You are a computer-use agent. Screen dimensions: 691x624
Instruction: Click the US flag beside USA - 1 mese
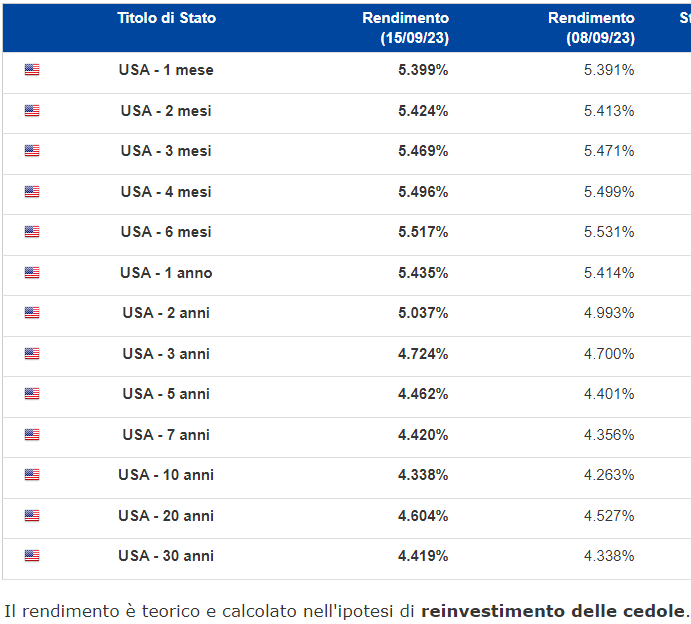[32, 70]
